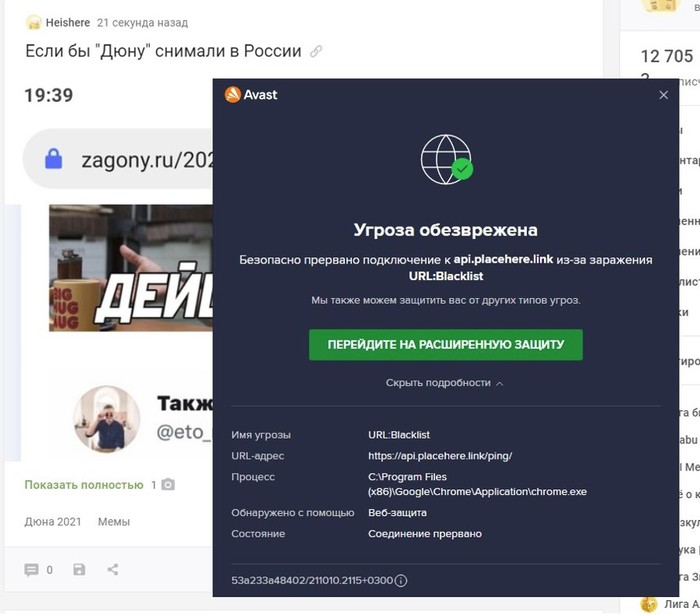Click the globe with checkmark icon

(x=446, y=159)
